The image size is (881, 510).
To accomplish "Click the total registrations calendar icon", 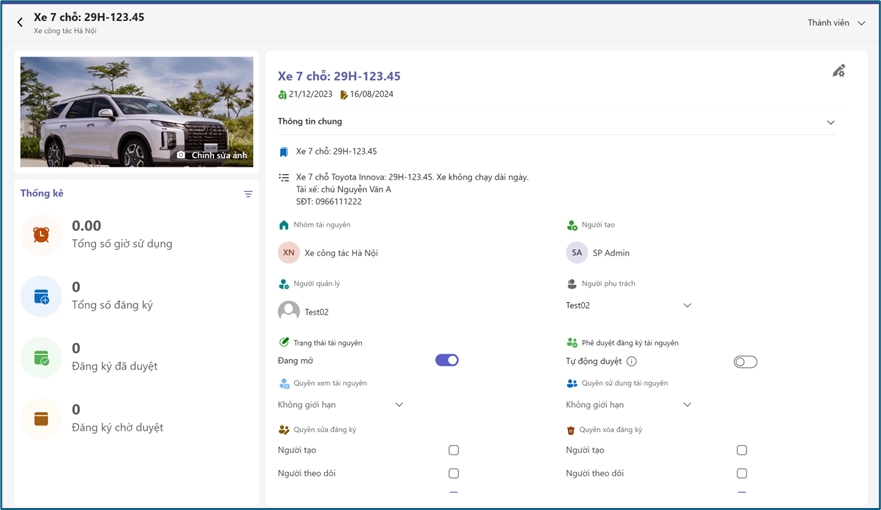I will tap(41, 297).
